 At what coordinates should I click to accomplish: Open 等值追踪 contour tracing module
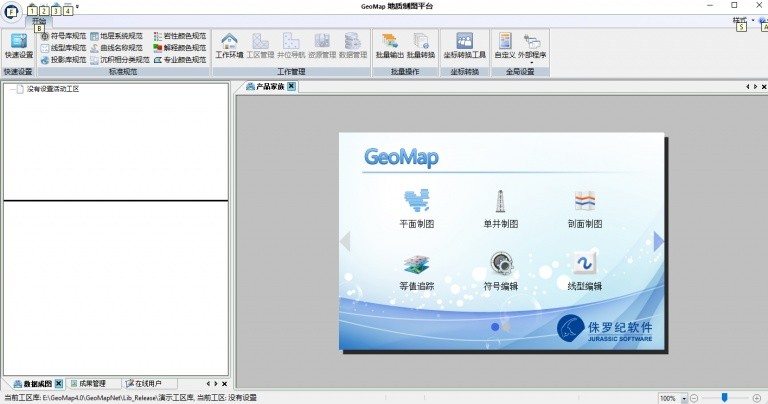tap(416, 270)
